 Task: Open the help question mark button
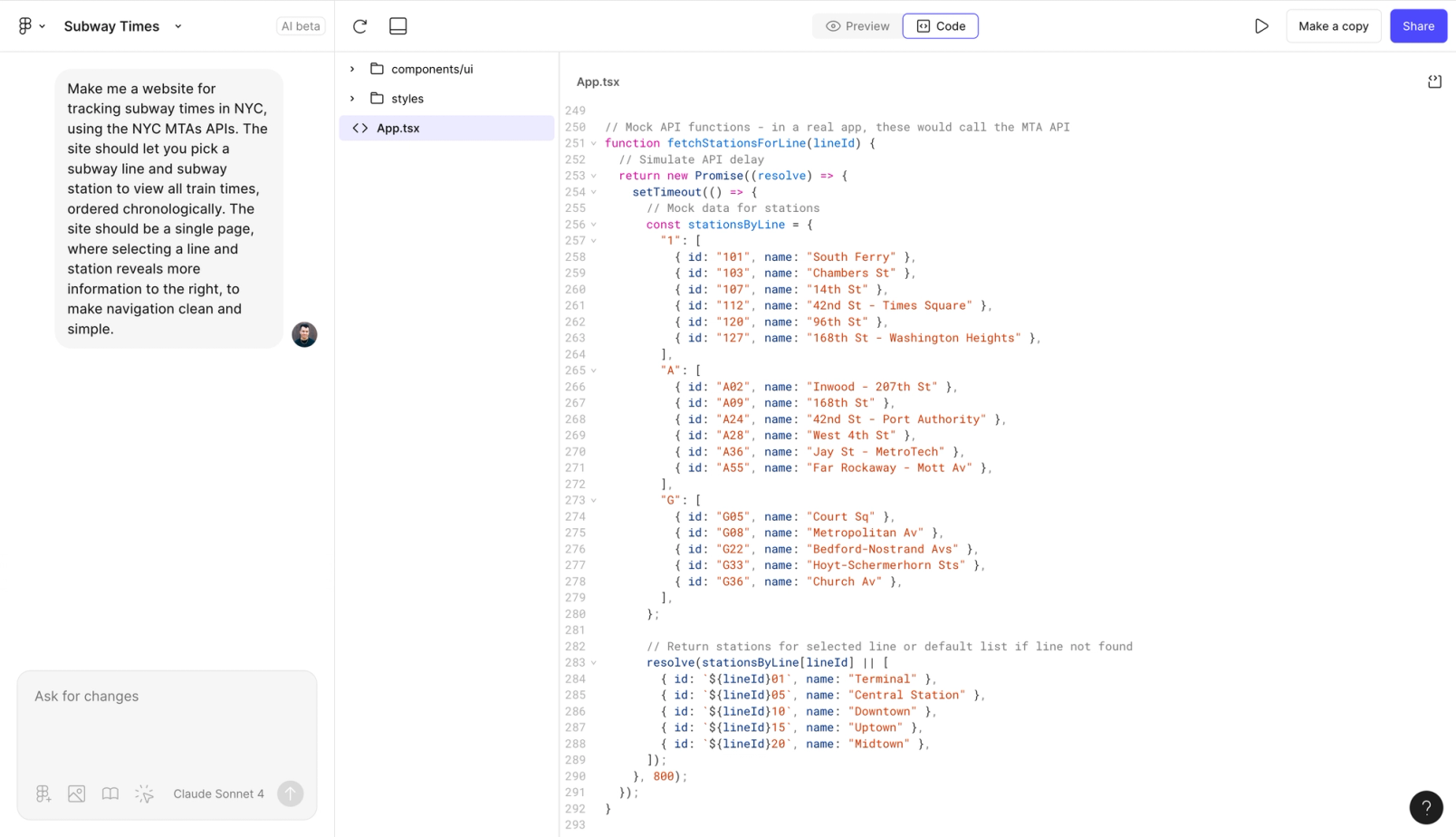pyautogui.click(x=1426, y=807)
